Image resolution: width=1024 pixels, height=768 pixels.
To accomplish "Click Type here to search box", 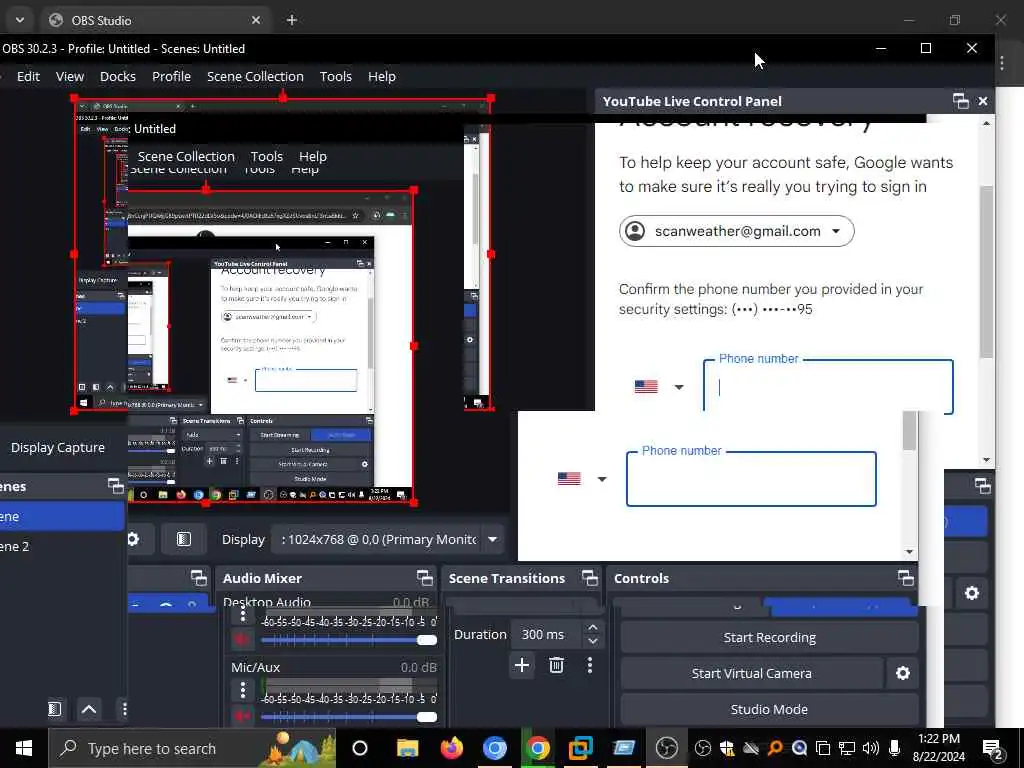I will point(193,748).
